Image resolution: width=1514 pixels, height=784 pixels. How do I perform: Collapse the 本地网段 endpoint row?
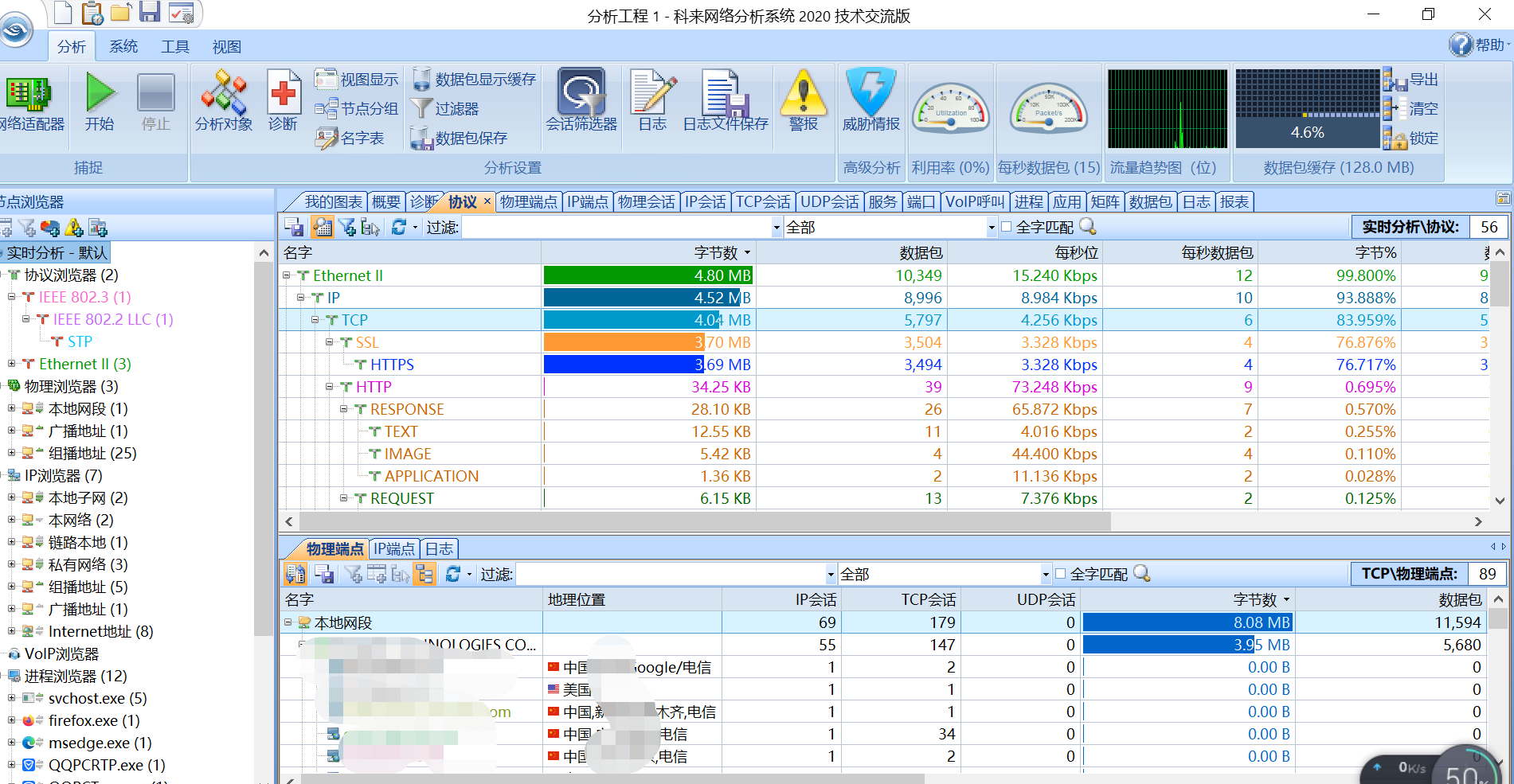[288, 622]
